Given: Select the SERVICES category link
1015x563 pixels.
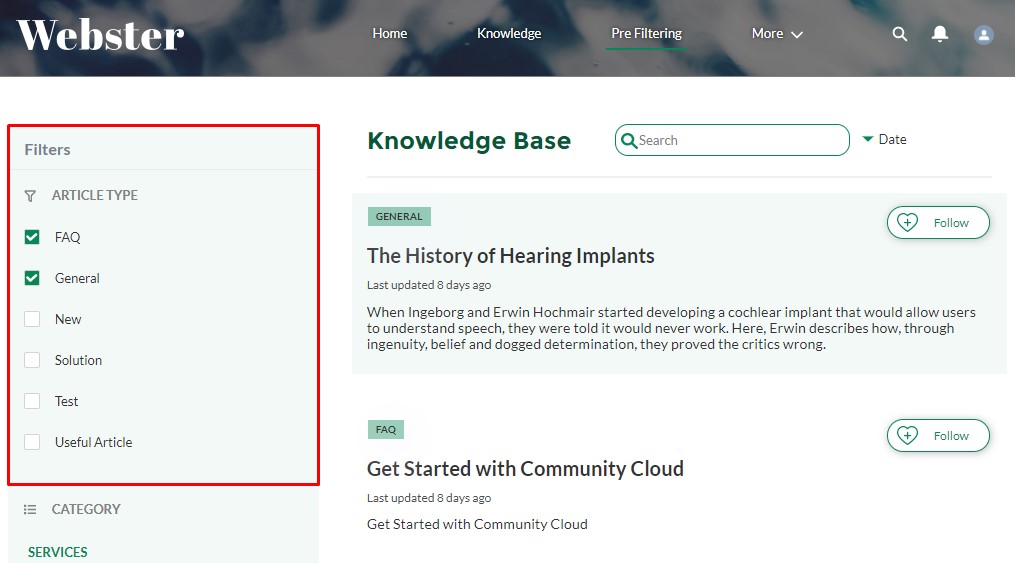Looking at the screenshot, I should pos(58,552).
